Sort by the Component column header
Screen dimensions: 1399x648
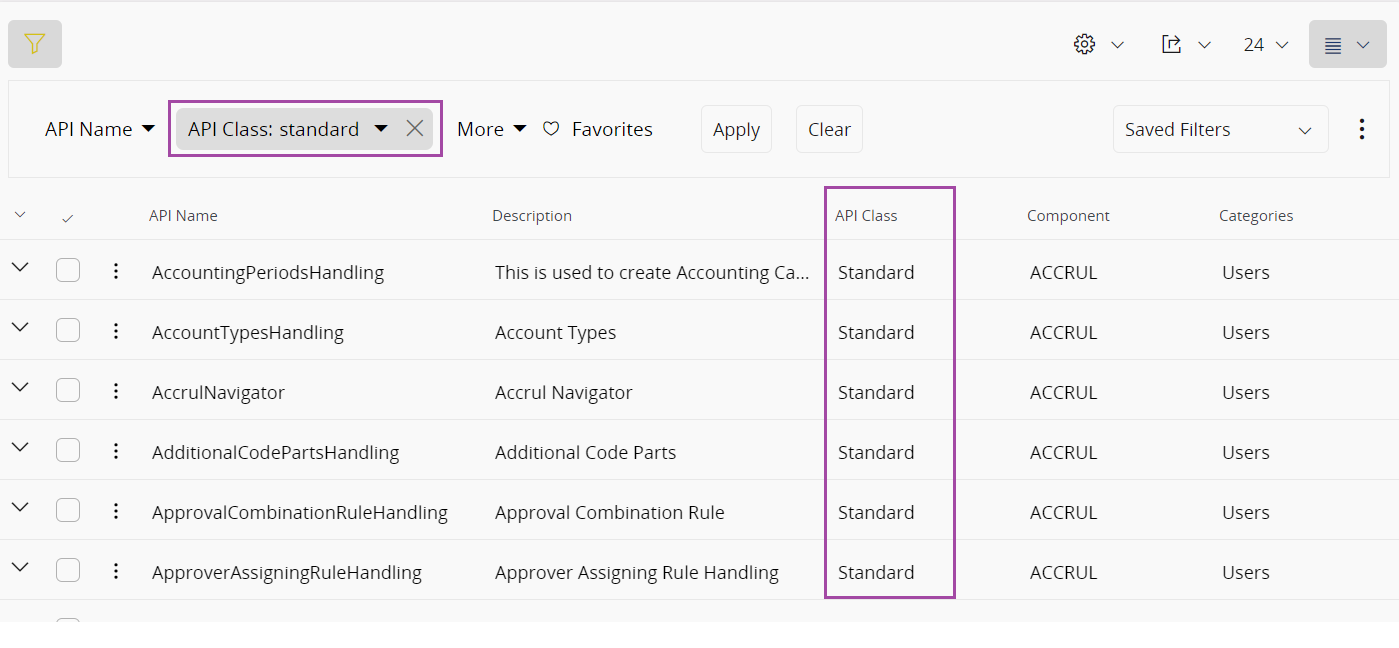pyautogui.click(x=1068, y=216)
